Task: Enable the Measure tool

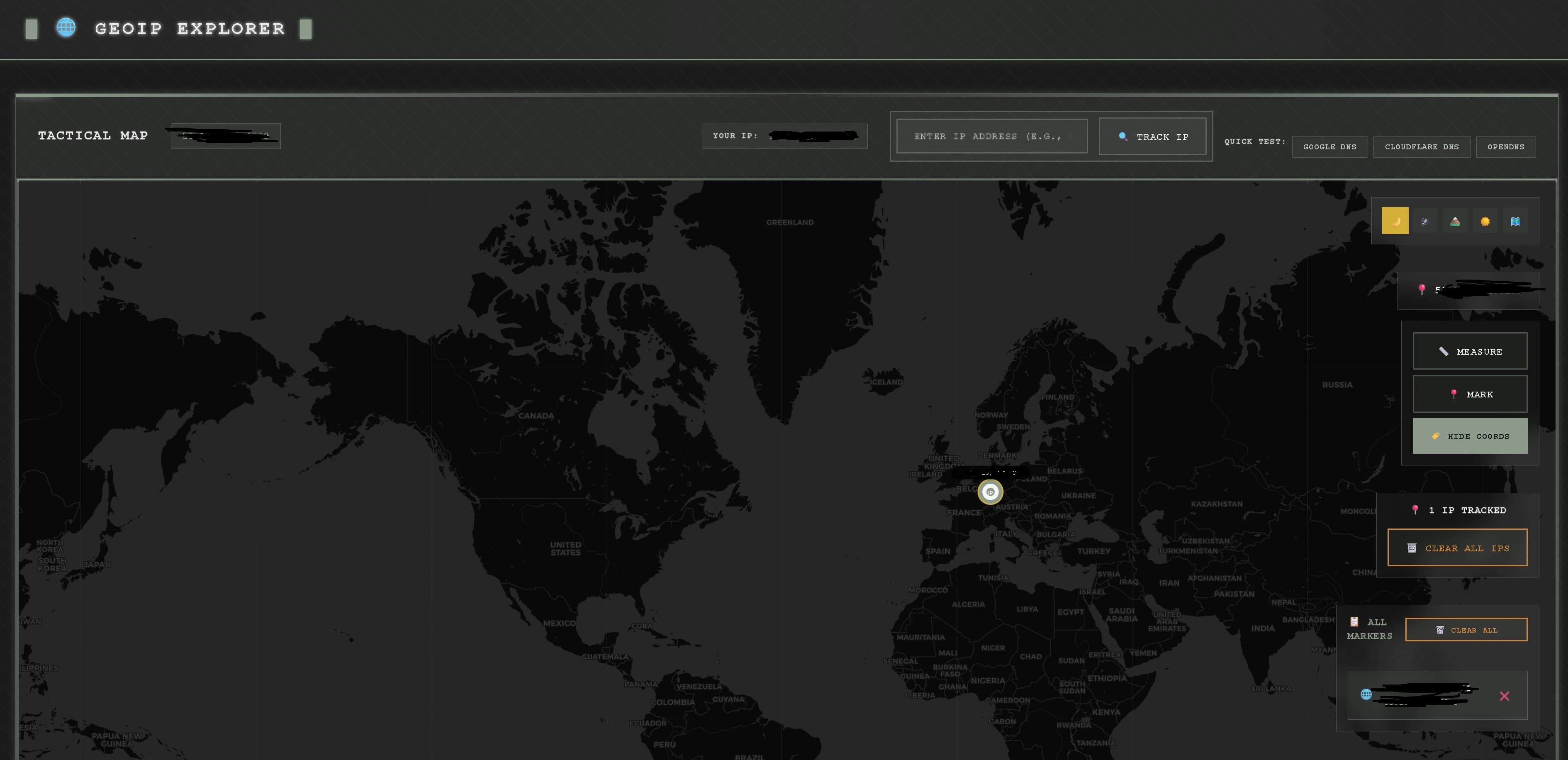Action: pos(1470,351)
